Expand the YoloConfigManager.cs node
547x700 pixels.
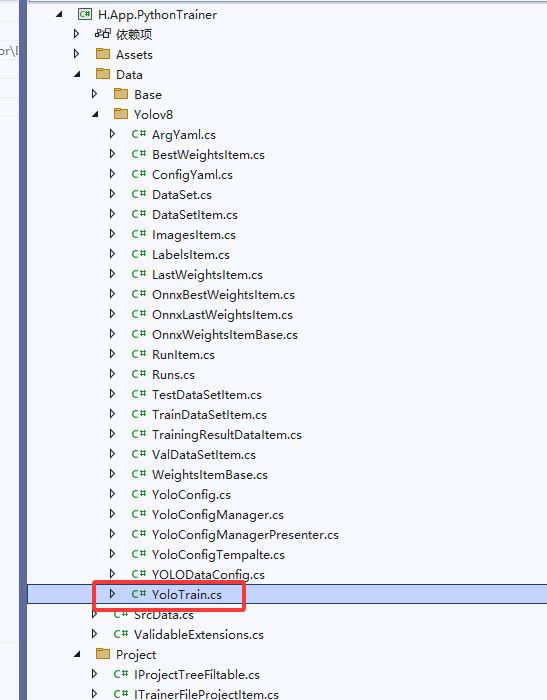(113, 514)
